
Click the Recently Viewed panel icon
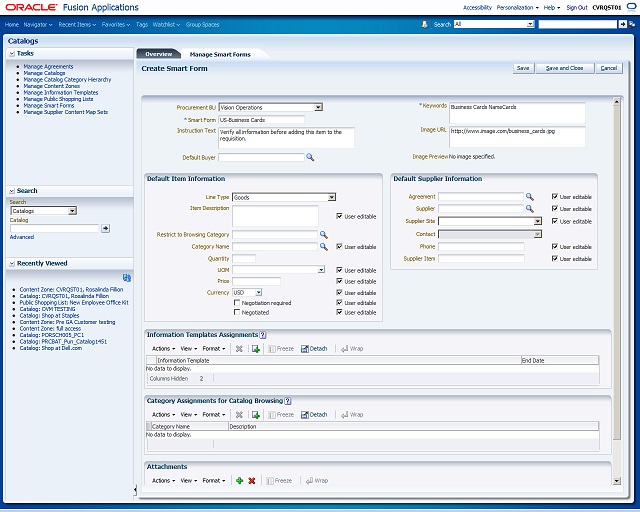(127, 278)
